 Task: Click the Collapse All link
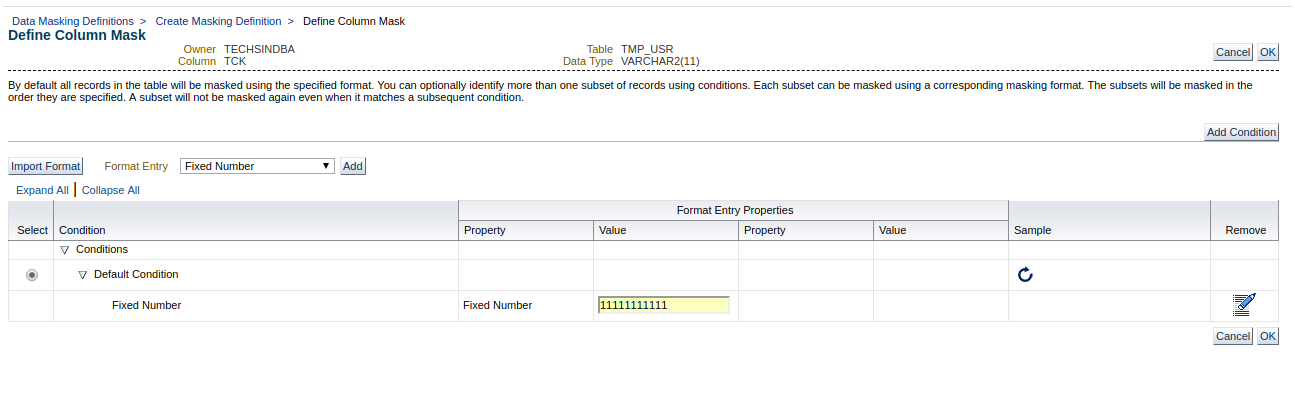click(x=110, y=190)
